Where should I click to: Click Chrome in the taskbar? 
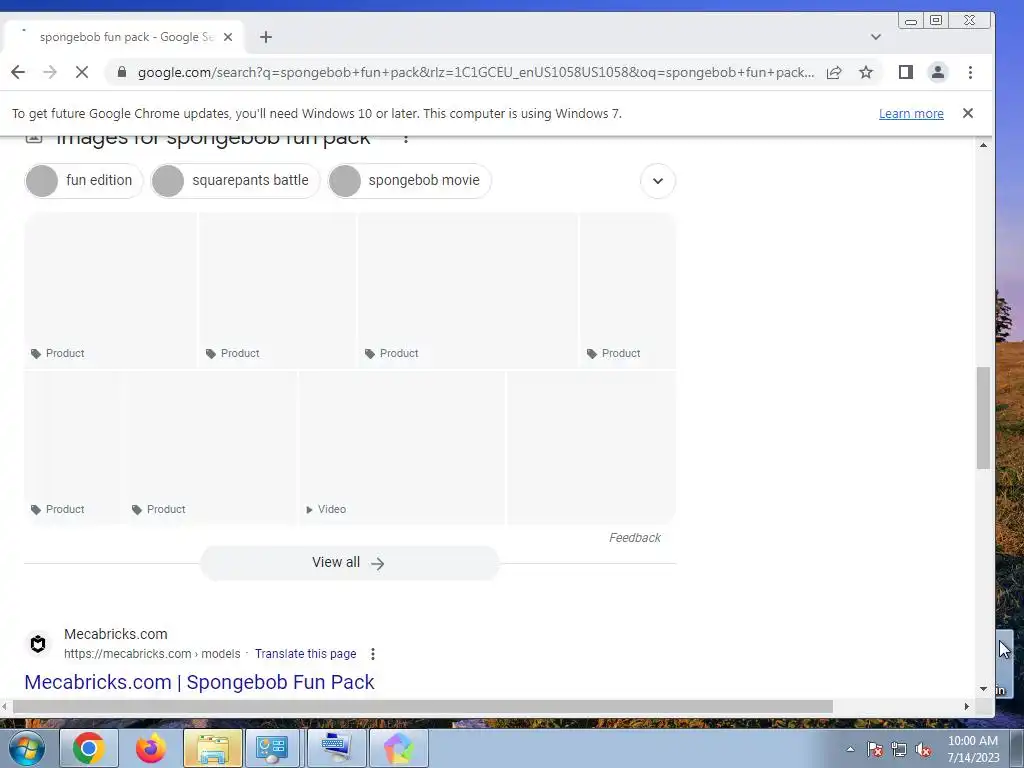coord(89,748)
